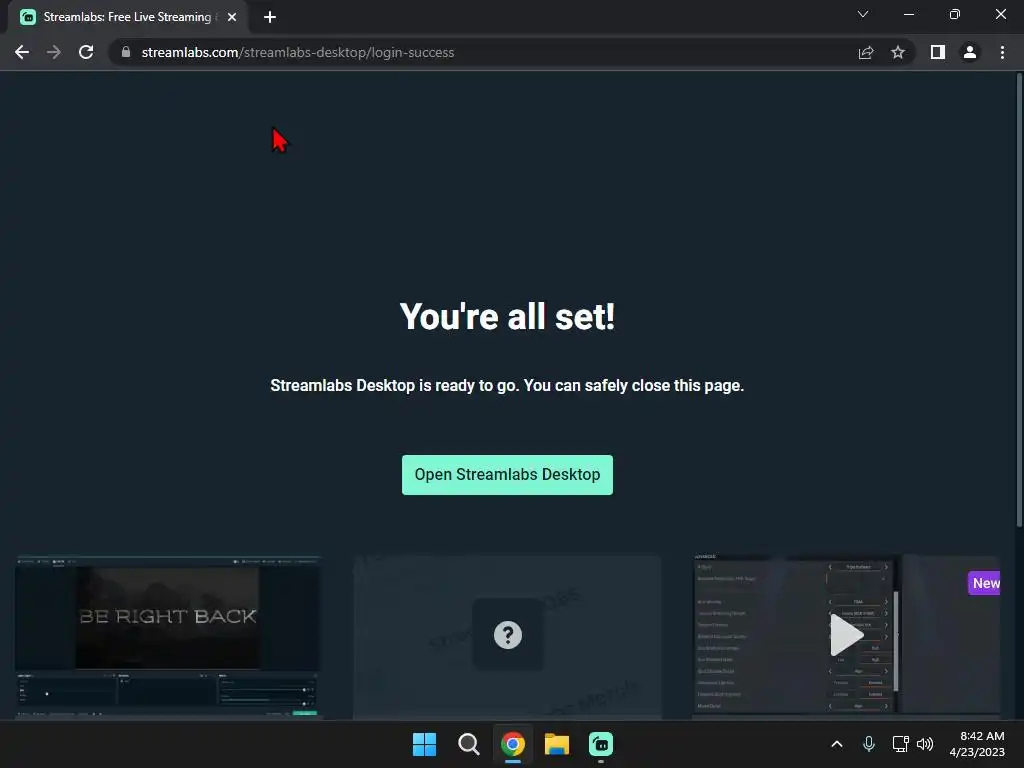The width and height of the screenshot is (1024, 768).
Task: Open the taskbar clock and date
Action: pos(977,744)
